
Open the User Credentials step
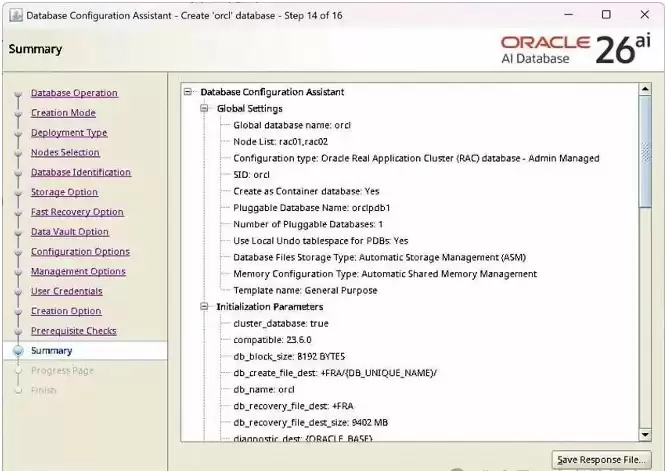click(x=67, y=291)
